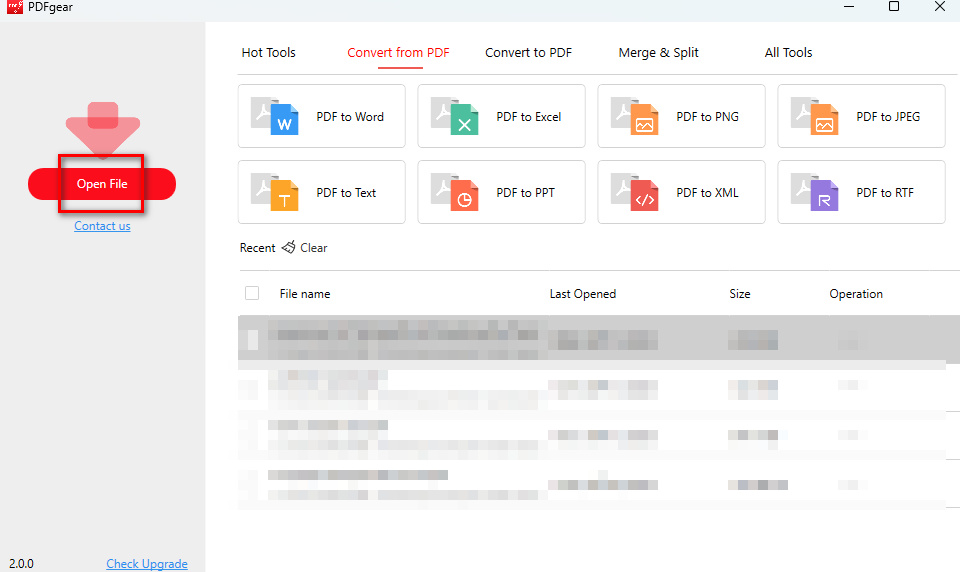Click the PDFgear logo in title bar
Screen dimensions: 960x572
pyautogui.click(x=15, y=7)
